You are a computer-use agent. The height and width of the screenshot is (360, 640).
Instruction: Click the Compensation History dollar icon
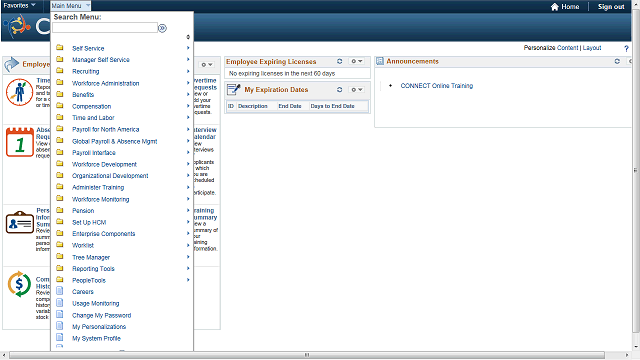point(19,284)
